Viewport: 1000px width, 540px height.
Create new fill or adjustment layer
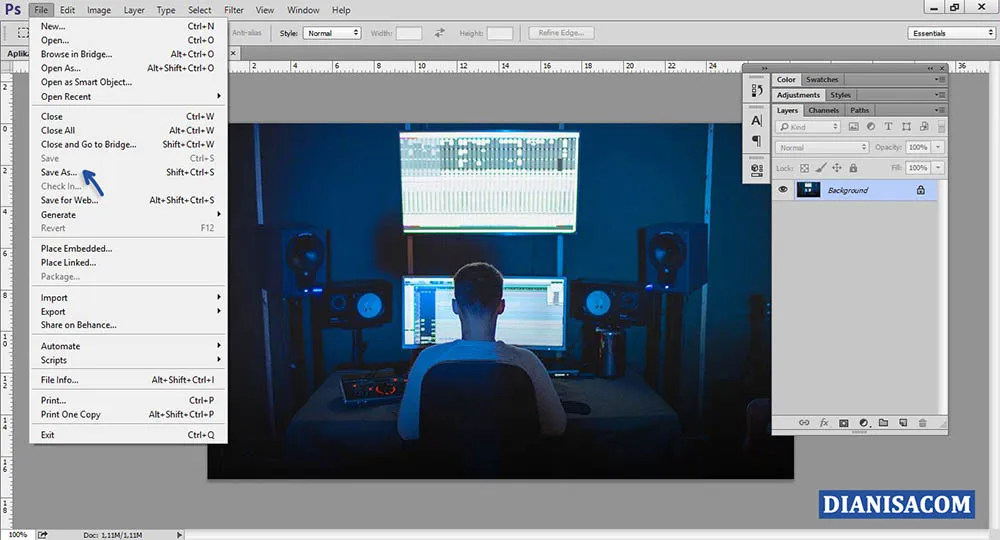864,423
